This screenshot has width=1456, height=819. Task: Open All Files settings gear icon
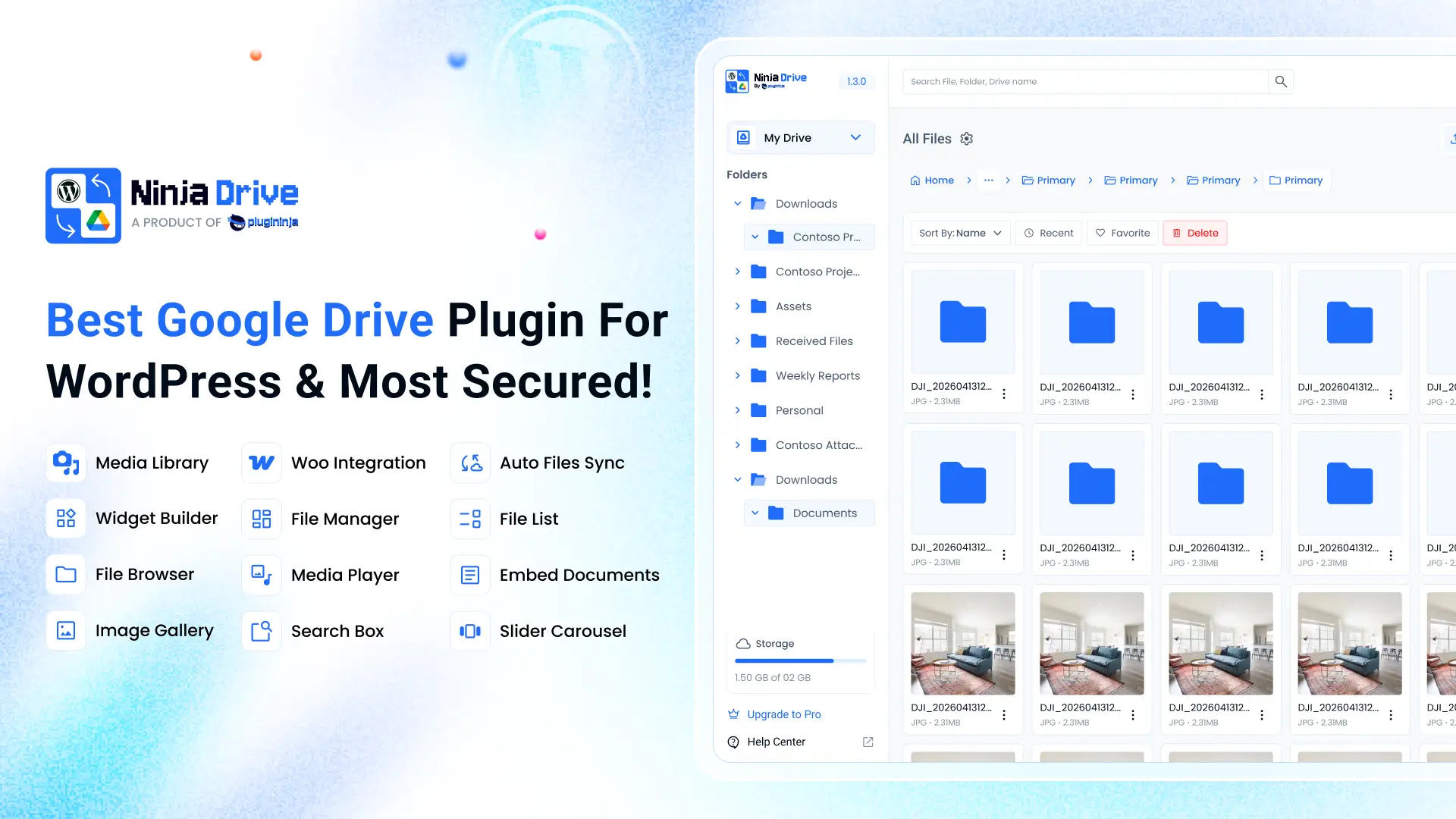click(966, 139)
